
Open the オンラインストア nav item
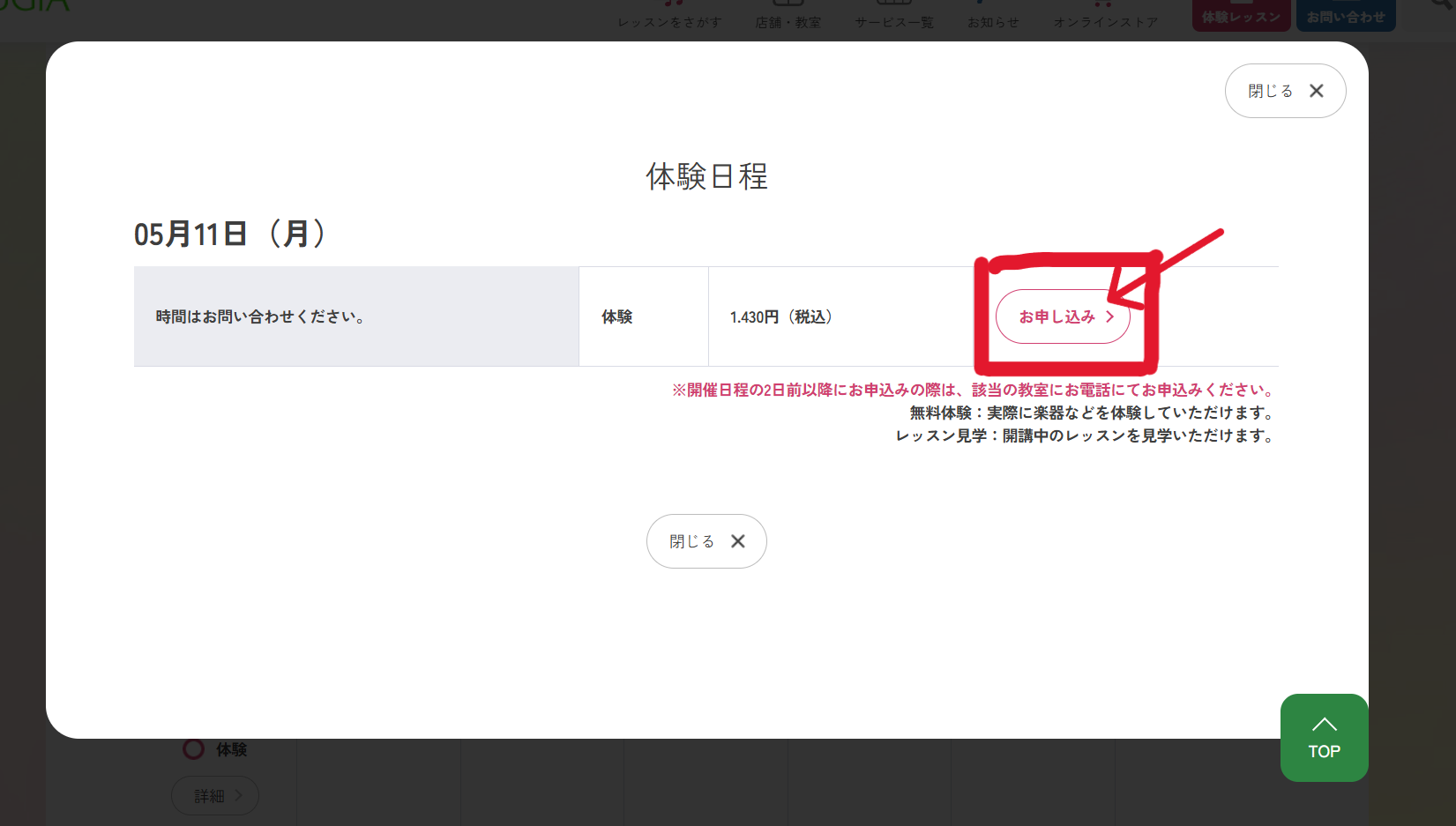point(1106,22)
